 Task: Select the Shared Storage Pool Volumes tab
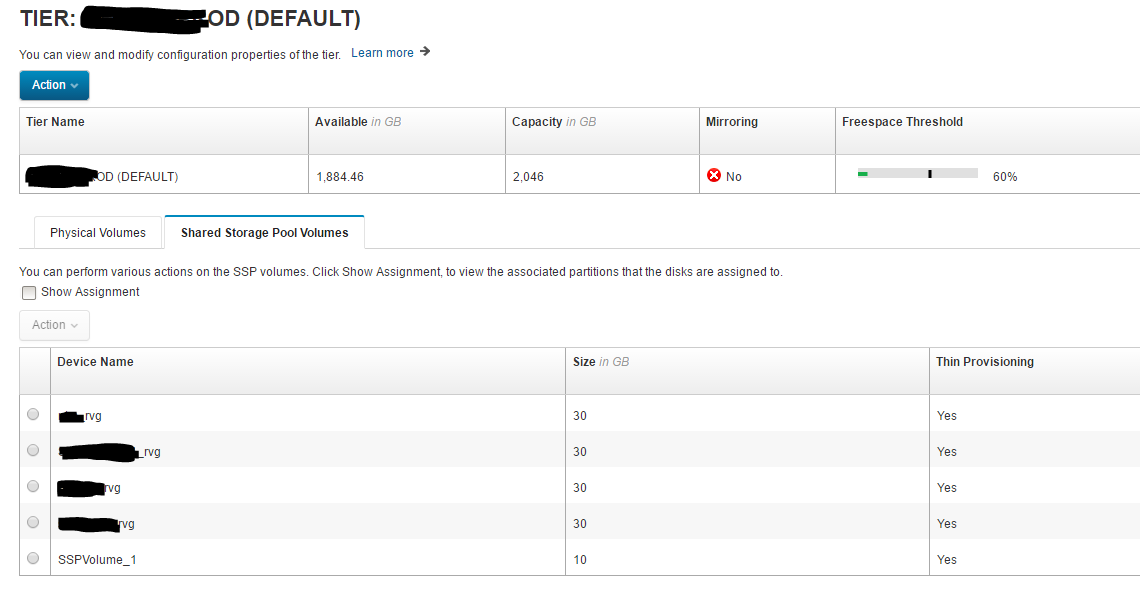click(x=264, y=233)
